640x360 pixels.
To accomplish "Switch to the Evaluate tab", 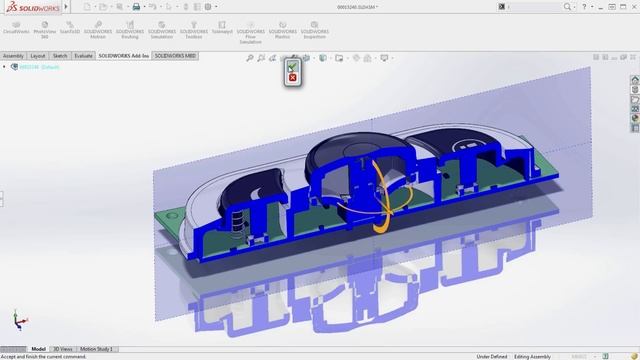I will 83,56.
